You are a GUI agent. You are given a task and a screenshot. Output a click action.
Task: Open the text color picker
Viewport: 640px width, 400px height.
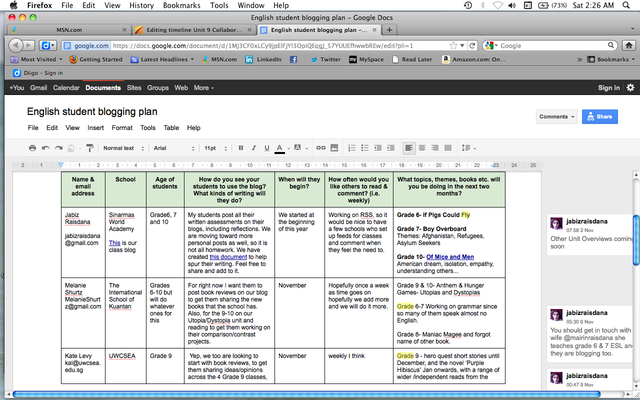click(x=280, y=148)
